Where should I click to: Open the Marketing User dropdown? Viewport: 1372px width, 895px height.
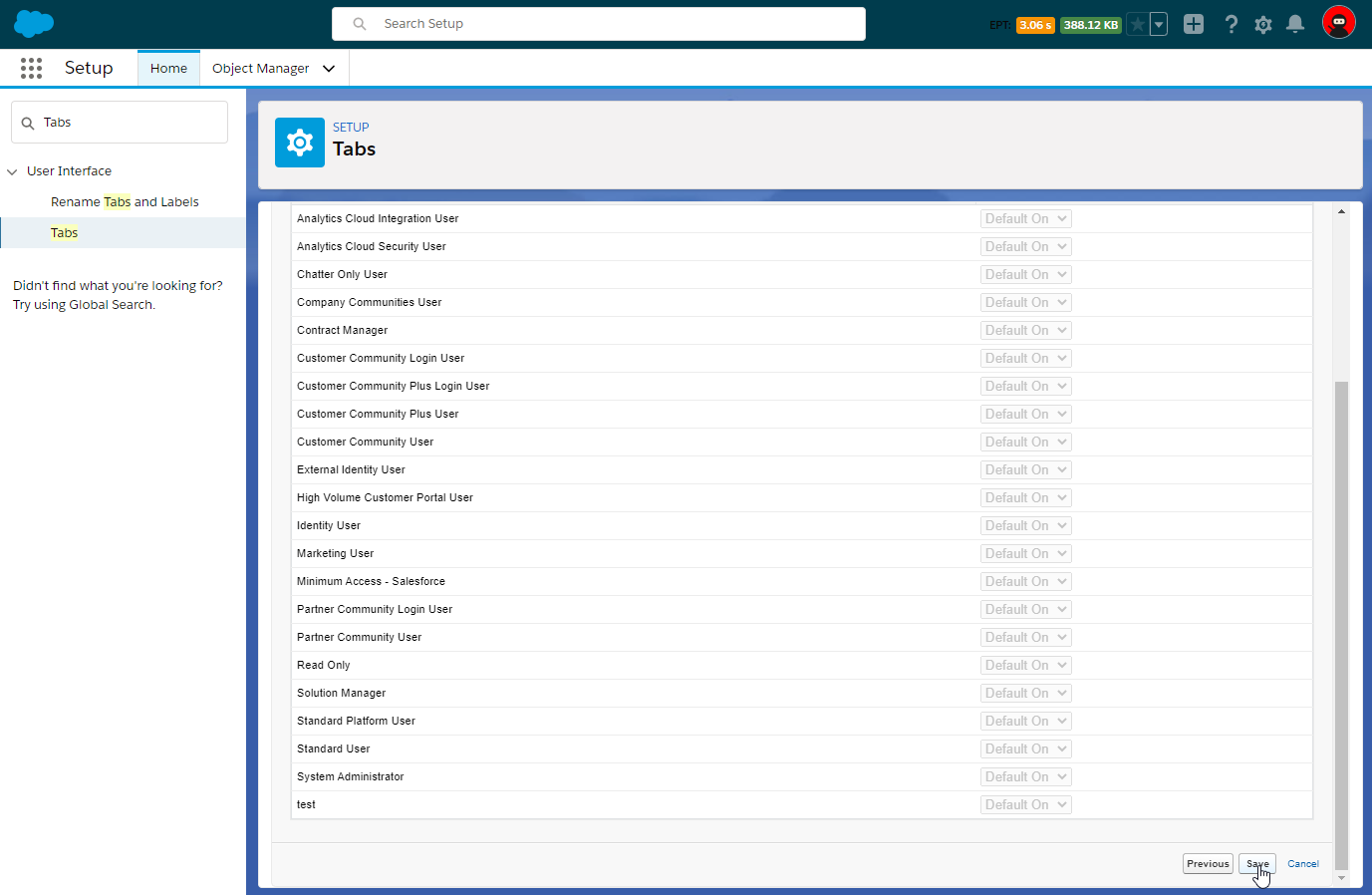click(x=1025, y=553)
